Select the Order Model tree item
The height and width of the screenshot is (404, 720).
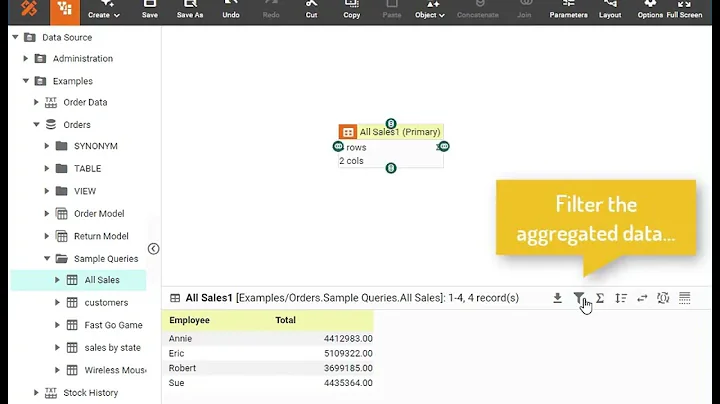pyautogui.click(x=99, y=213)
